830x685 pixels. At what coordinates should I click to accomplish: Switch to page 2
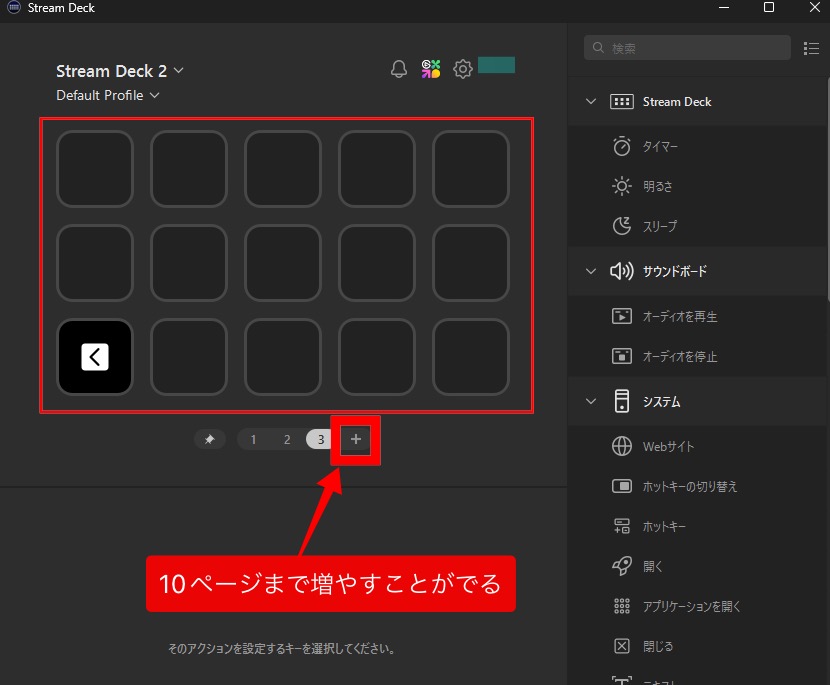(x=287, y=439)
